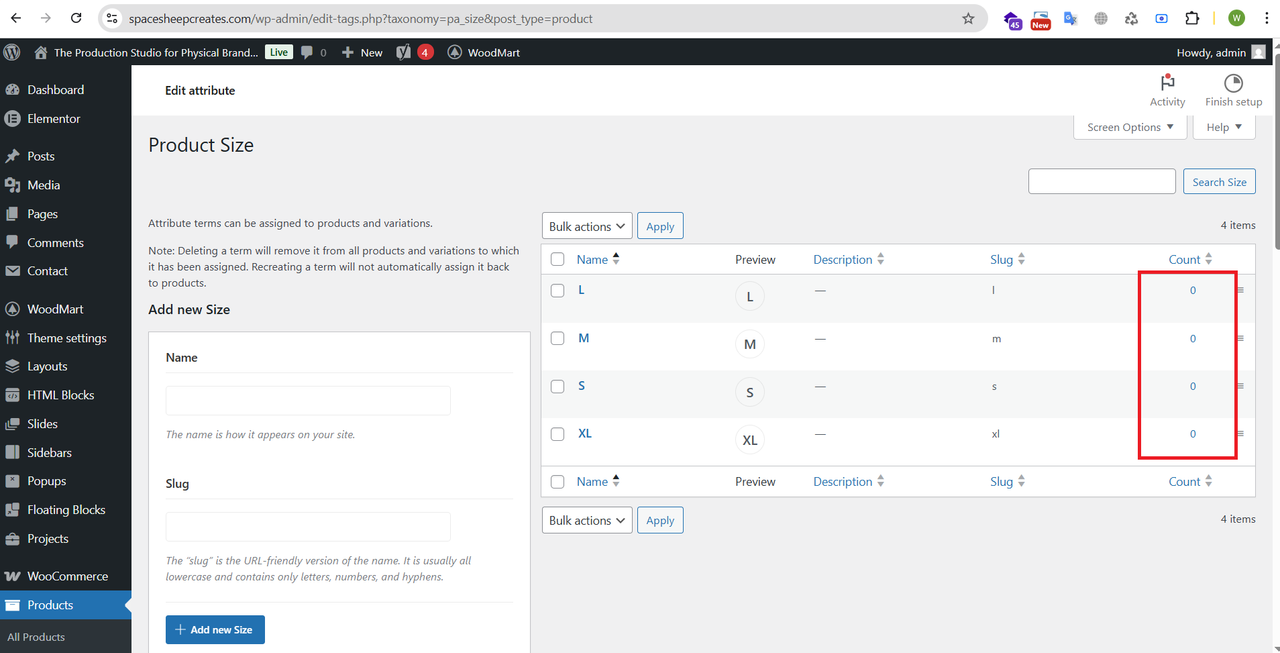This screenshot has height=653, width=1280.
Task: Open the bottom Bulk actions dropdown
Action: (587, 520)
